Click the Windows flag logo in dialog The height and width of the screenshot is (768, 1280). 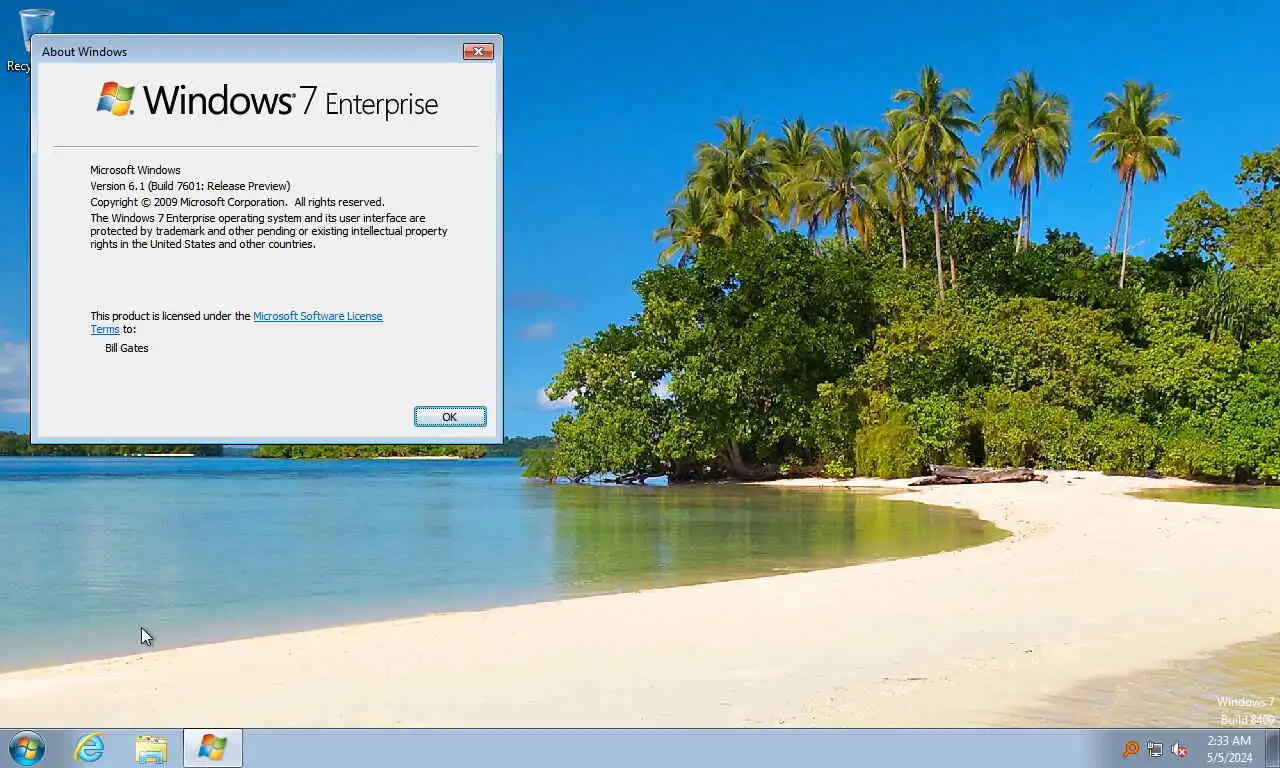point(116,99)
